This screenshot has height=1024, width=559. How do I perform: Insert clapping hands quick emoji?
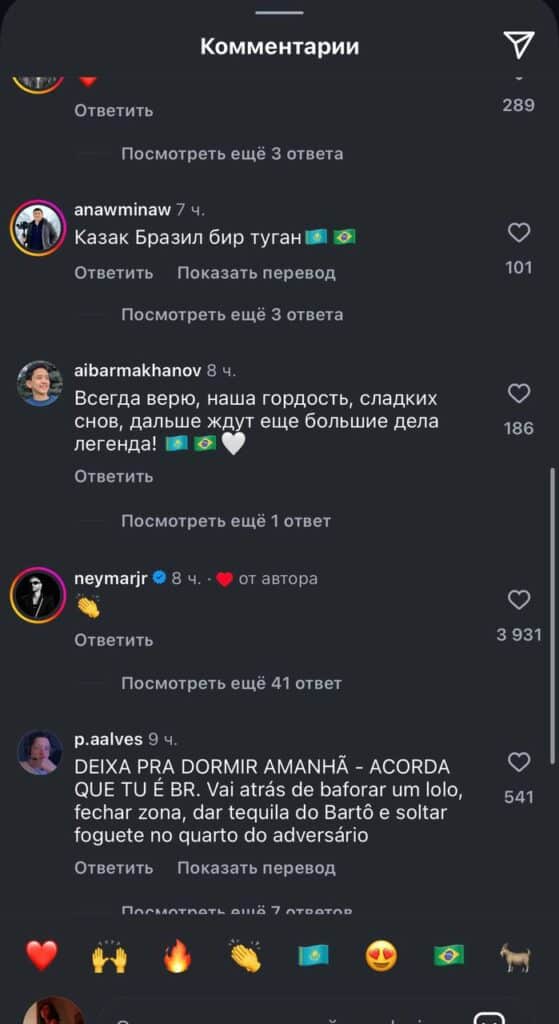[x=246, y=956]
